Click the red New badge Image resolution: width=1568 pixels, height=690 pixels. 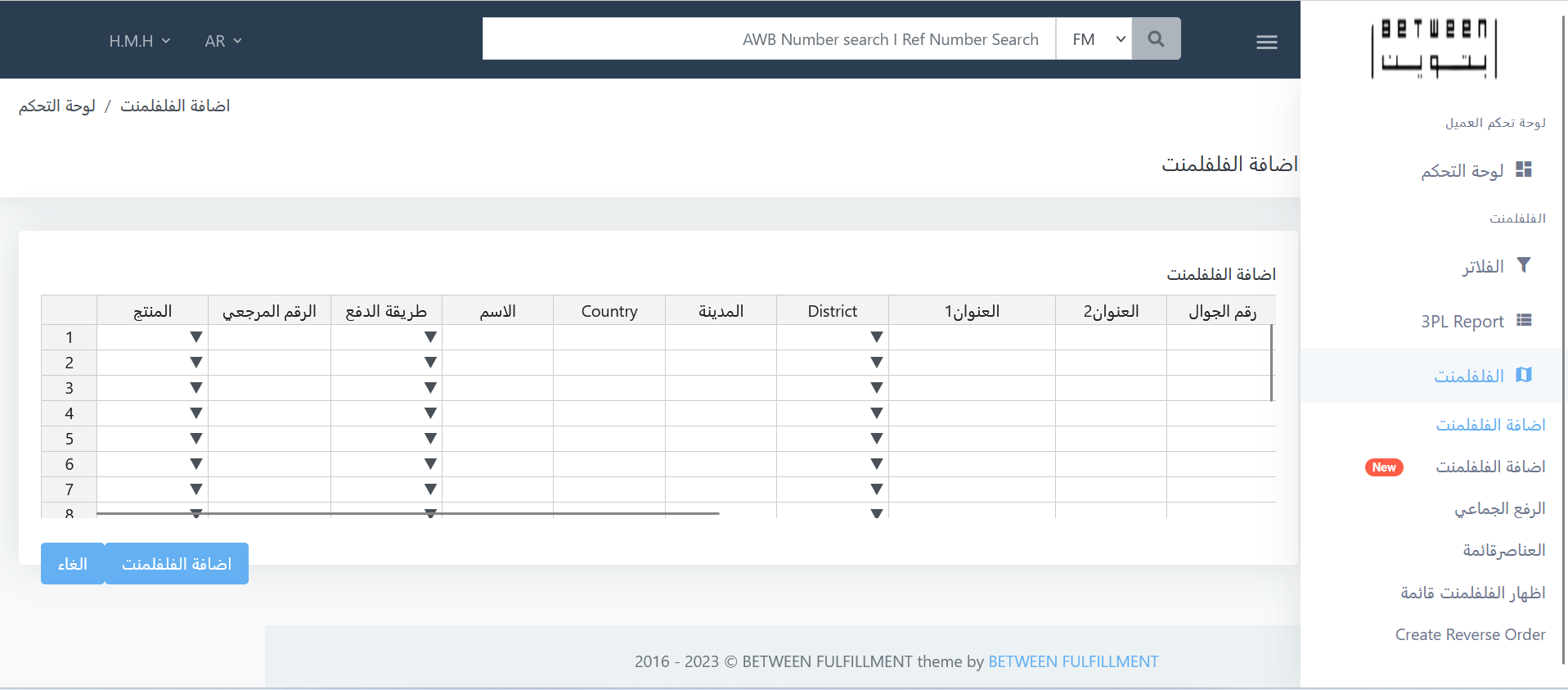click(x=1383, y=467)
